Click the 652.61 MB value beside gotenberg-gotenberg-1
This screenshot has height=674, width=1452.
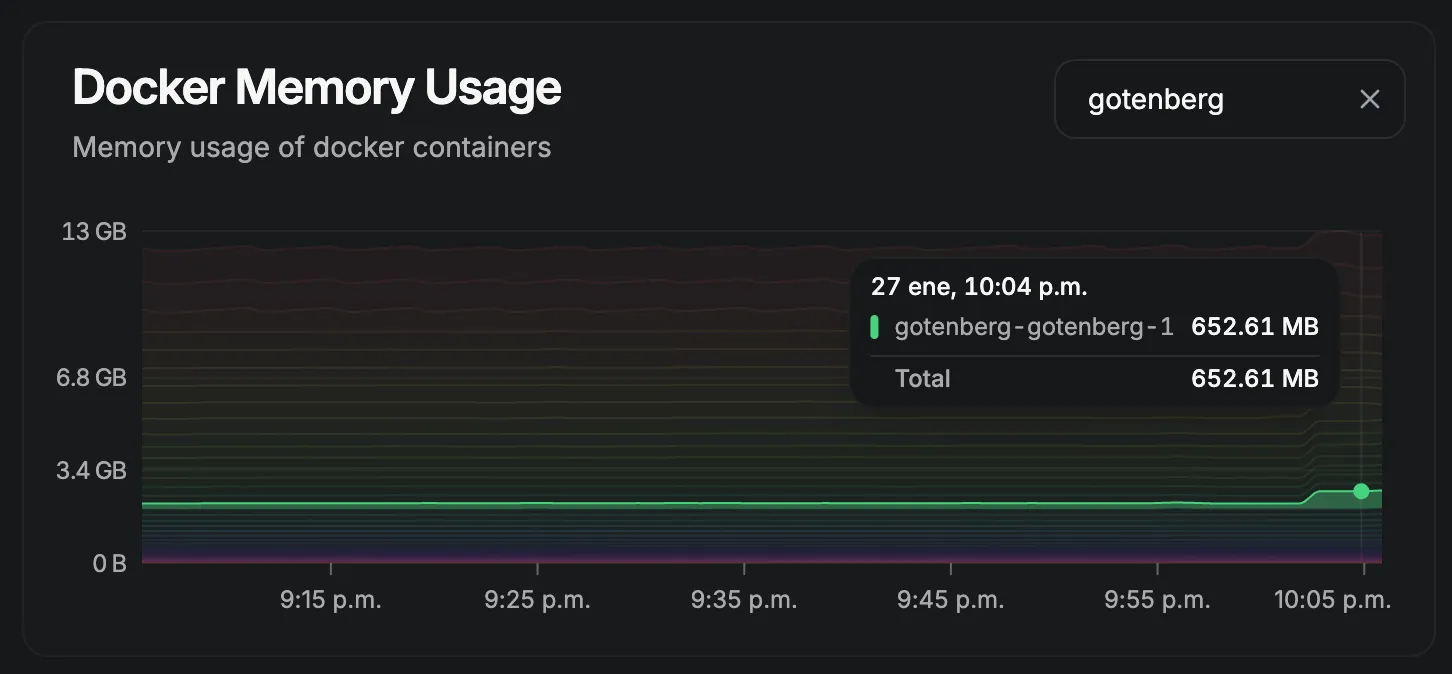tap(1255, 327)
